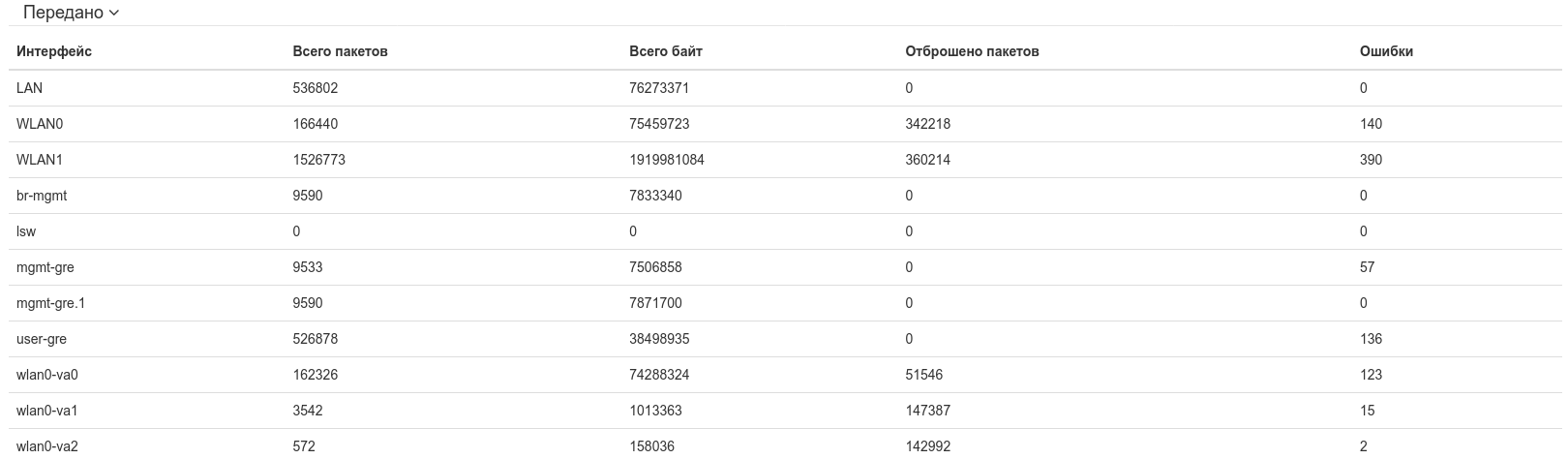Click the Всего пакетов column header
This screenshot has height=459, width=1568.
pyautogui.click(x=340, y=51)
